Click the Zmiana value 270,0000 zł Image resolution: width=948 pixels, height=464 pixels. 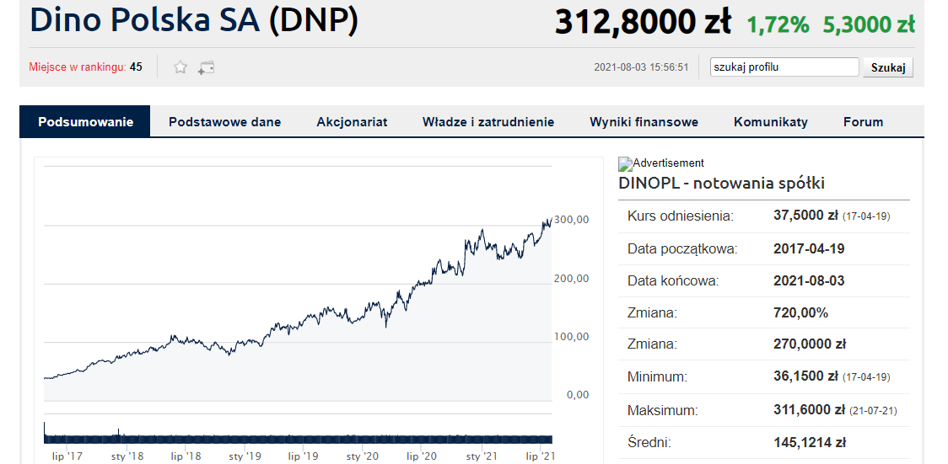[x=810, y=345]
